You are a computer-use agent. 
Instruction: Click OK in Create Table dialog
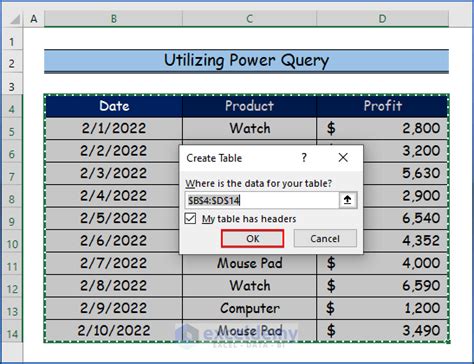coord(252,239)
